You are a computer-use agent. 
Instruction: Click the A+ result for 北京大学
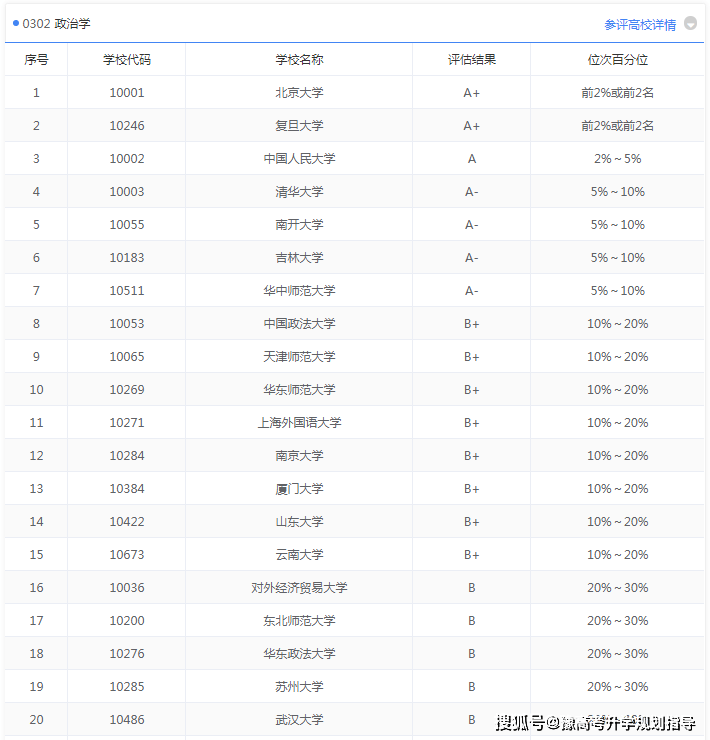click(472, 93)
